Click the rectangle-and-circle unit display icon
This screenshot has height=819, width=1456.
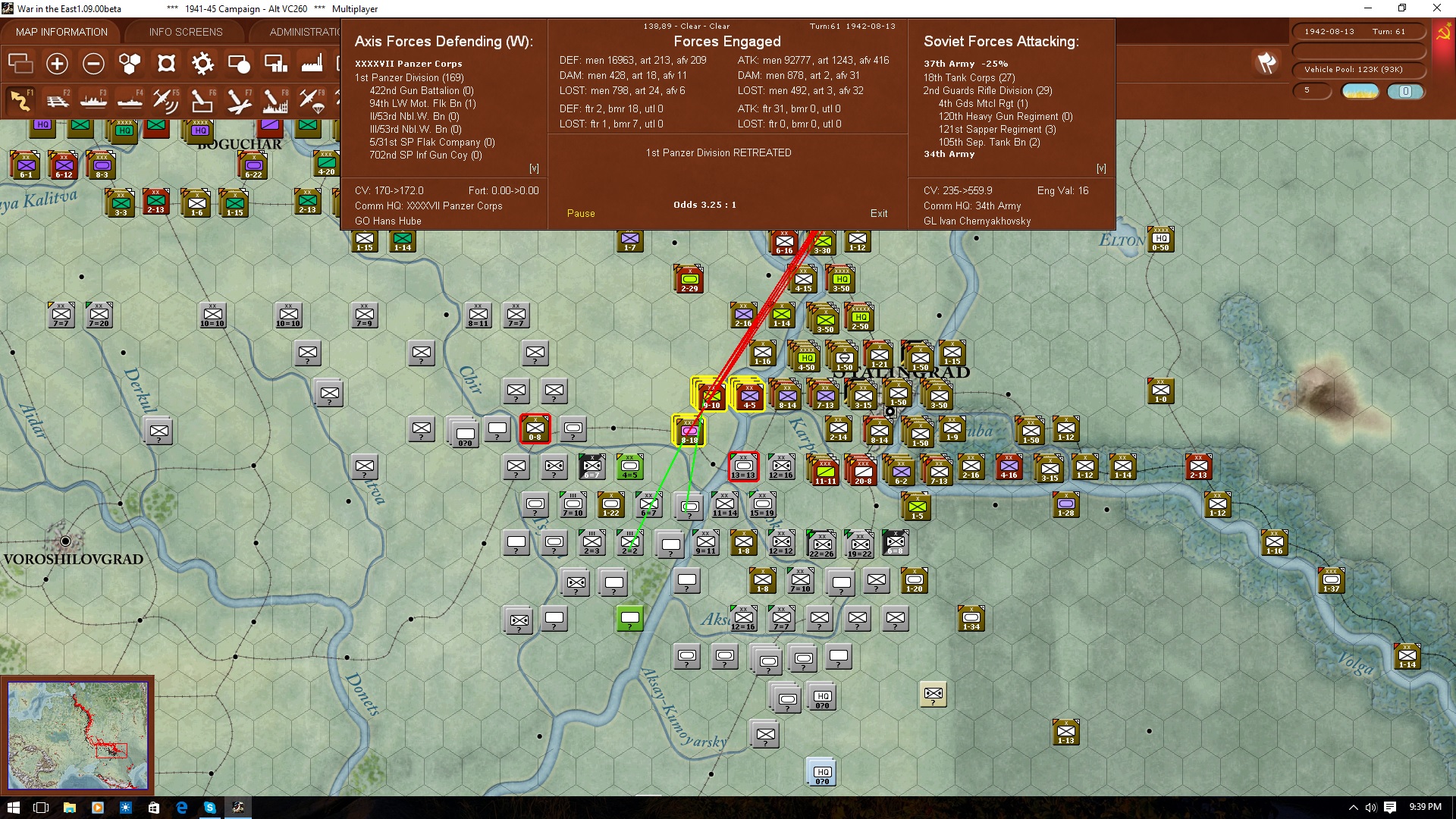pos(239,64)
